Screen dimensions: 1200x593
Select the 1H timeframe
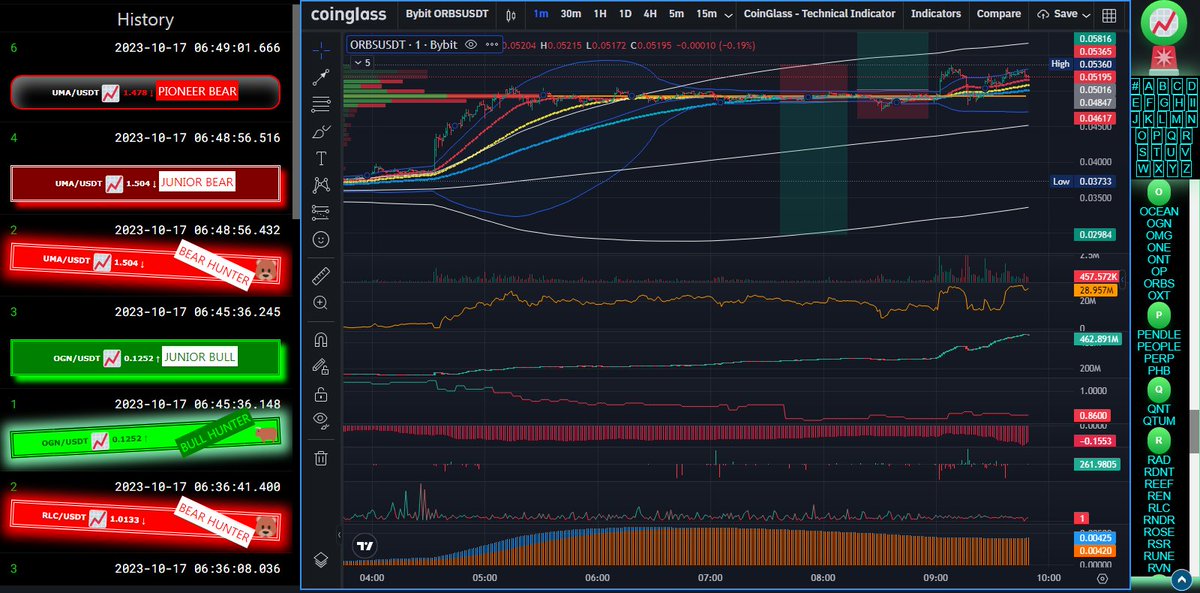[x=600, y=14]
